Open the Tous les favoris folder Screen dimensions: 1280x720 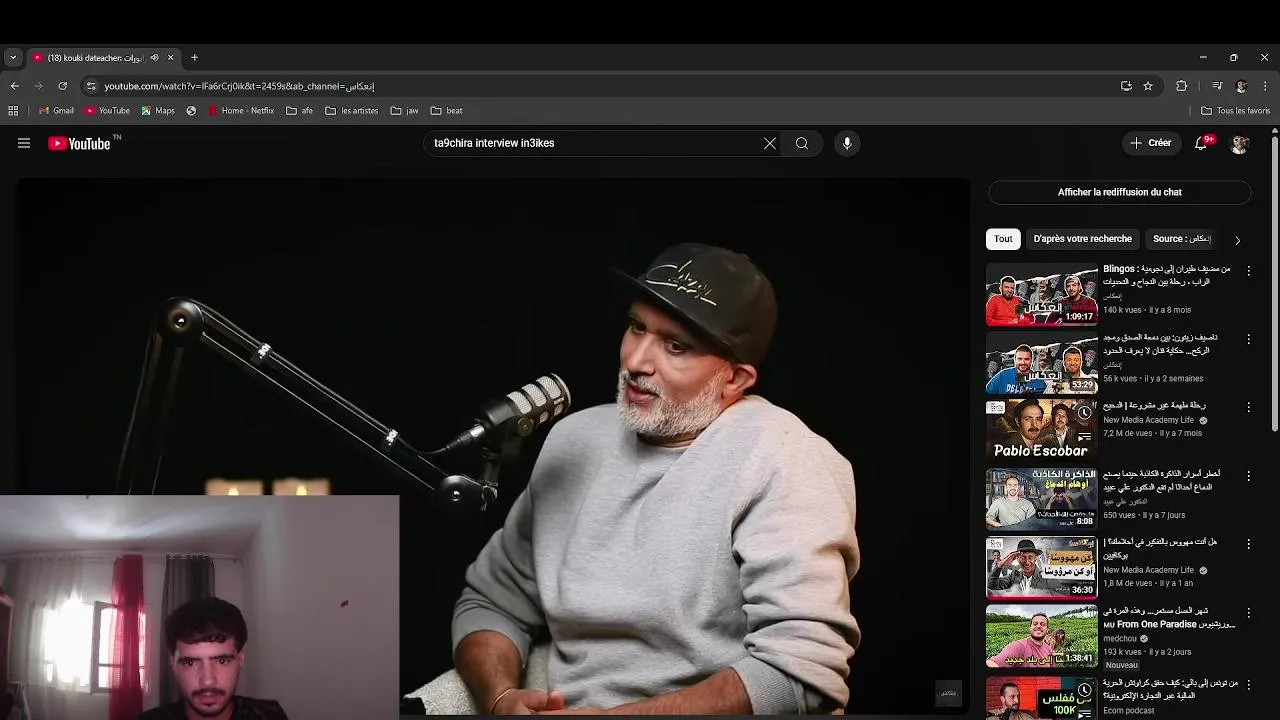(1236, 111)
